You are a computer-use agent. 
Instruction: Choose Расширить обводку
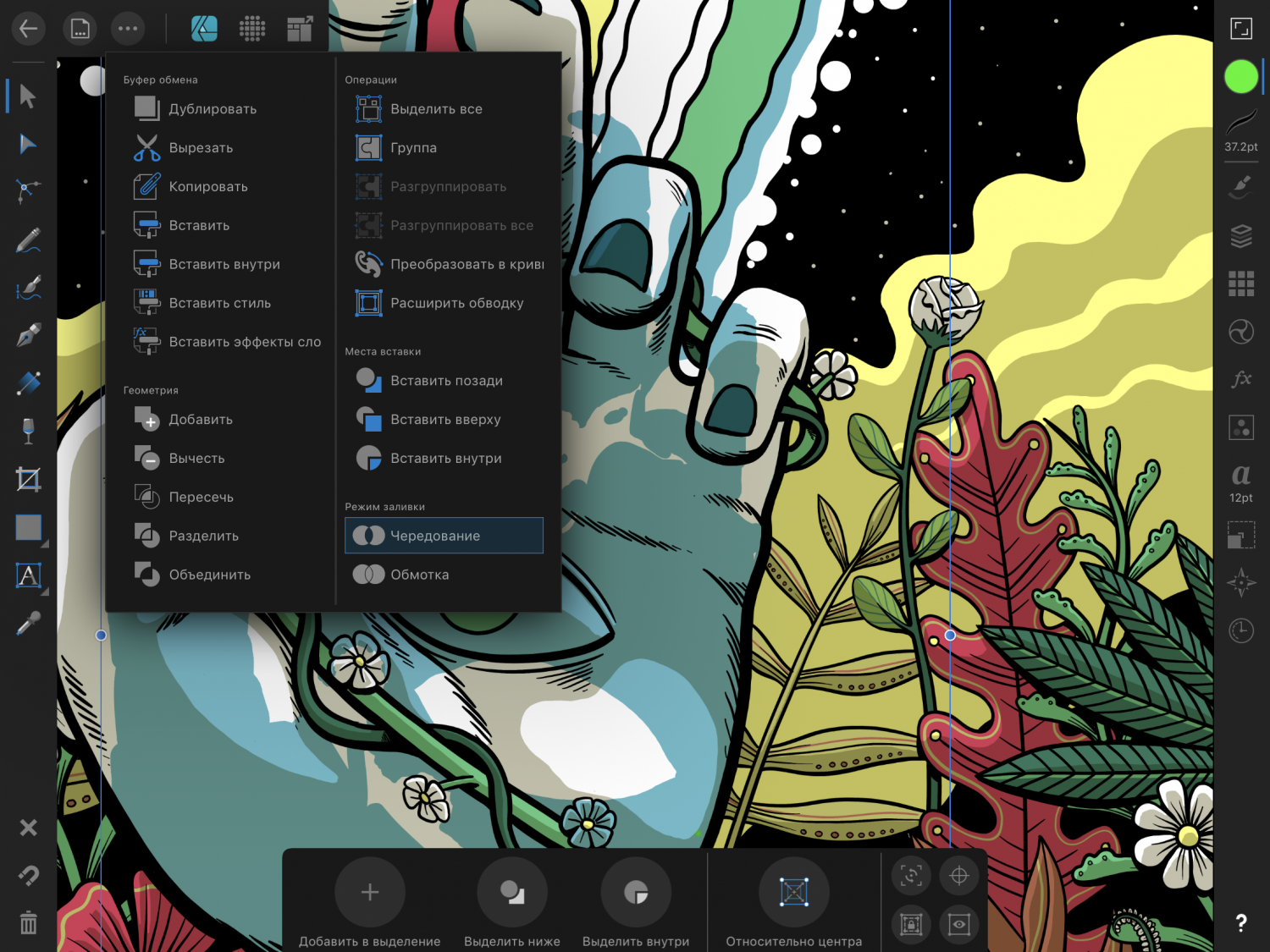point(444,303)
